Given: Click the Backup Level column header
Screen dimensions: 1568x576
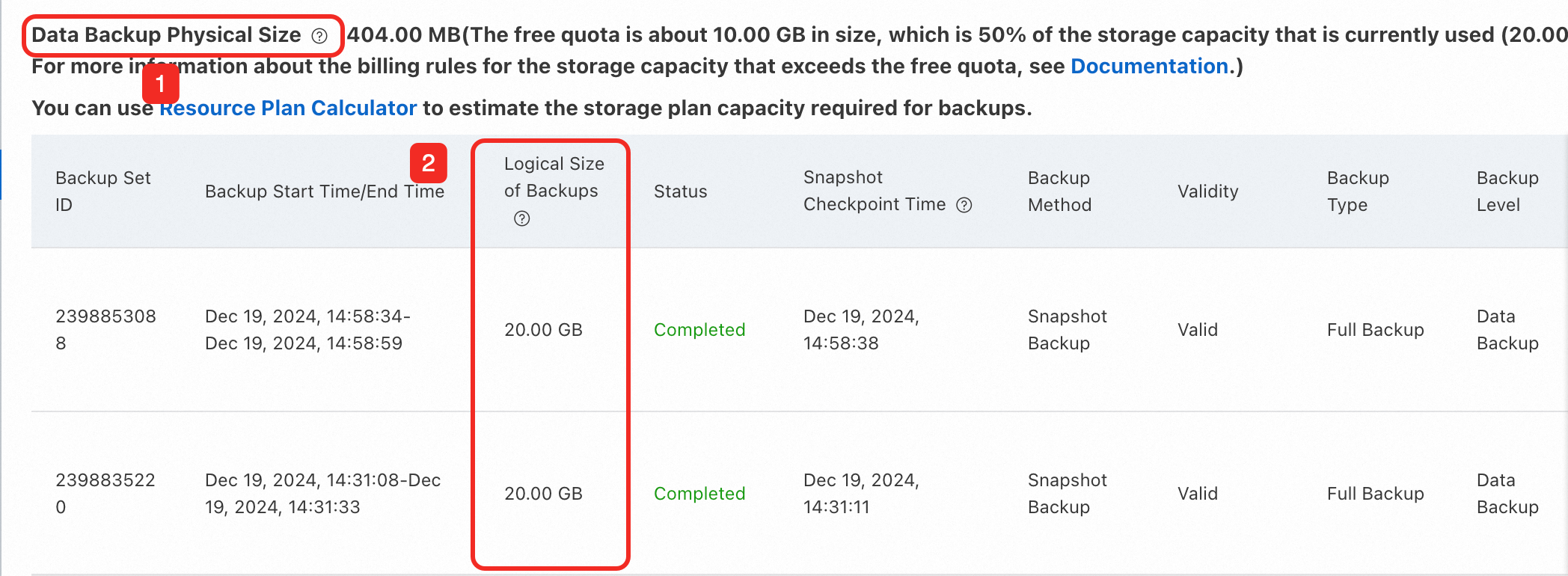Looking at the screenshot, I should pyautogui.click(x=1507, y=192).
